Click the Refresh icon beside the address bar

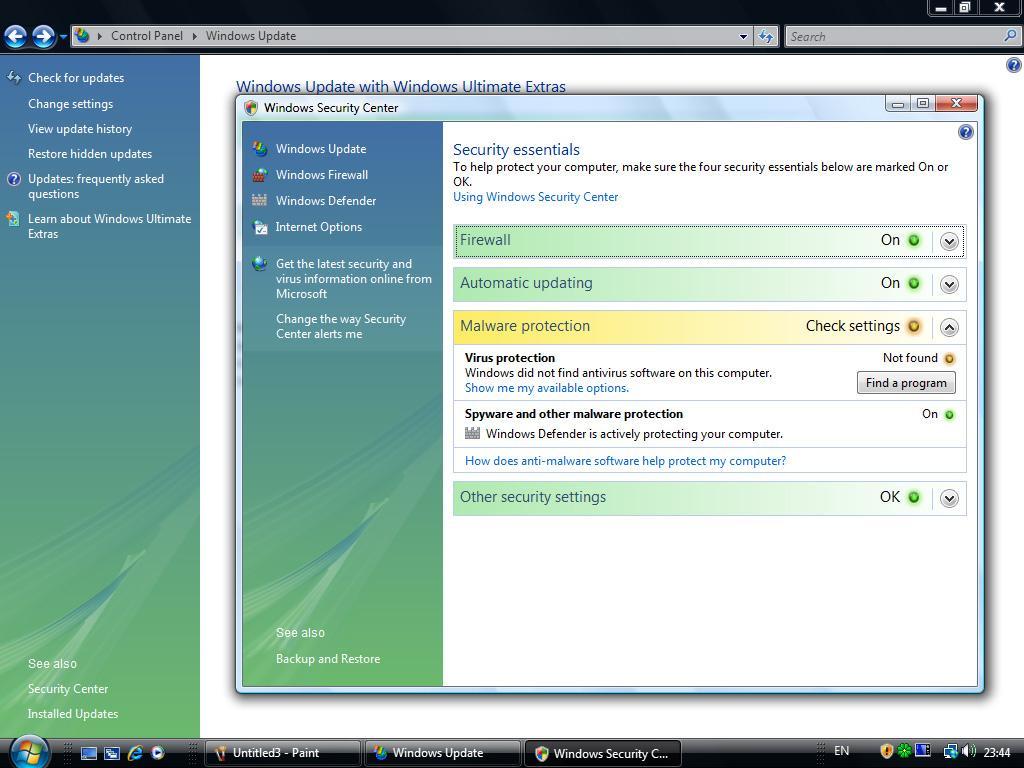pos(766,37)
